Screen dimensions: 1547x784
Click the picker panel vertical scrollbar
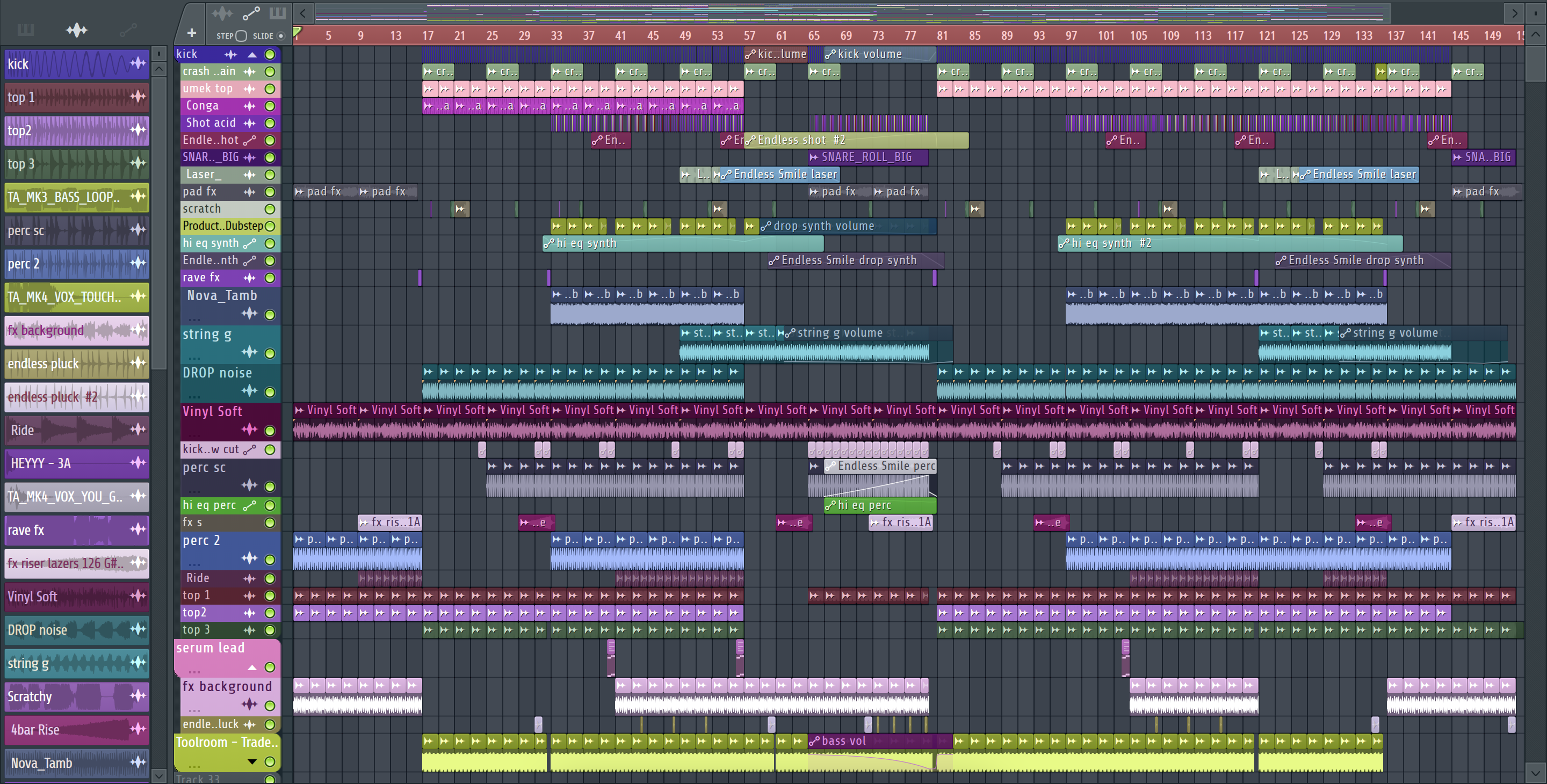tap(158, 222)
